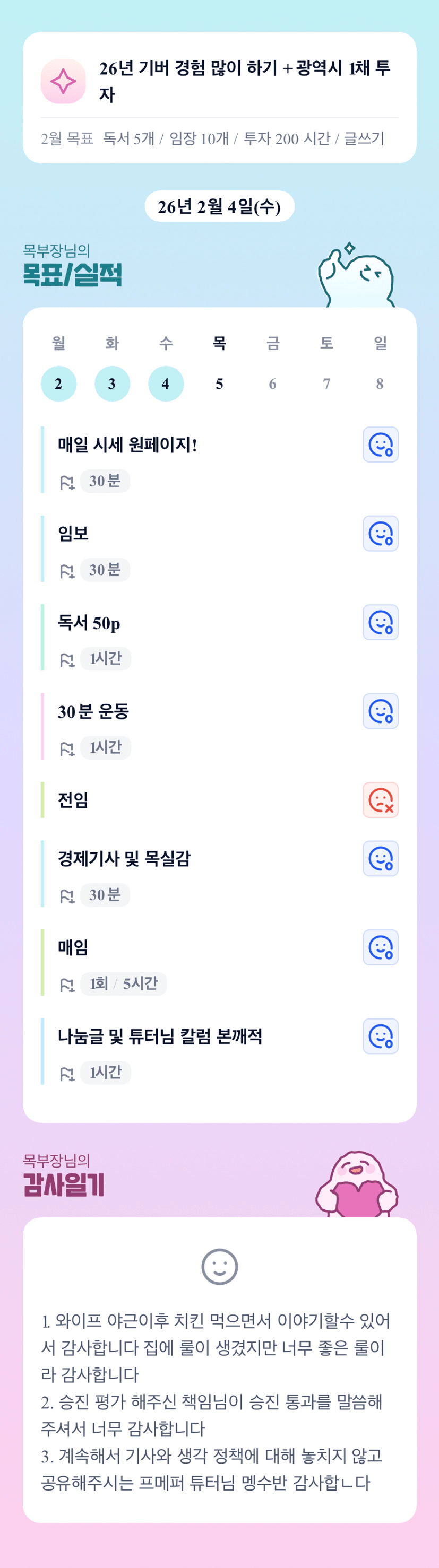Switch to Thursday the 5th
This screenshot has width=439, height=1568.
219,384
